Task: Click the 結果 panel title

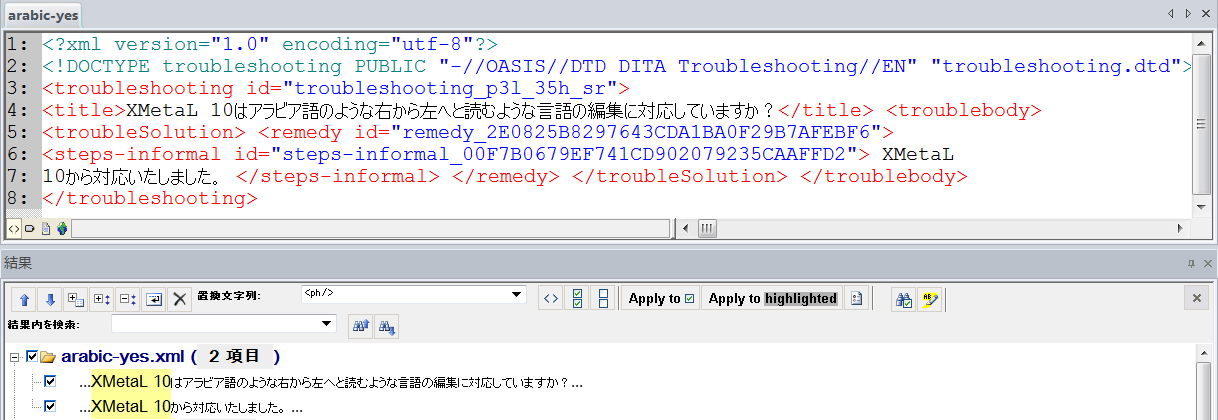Action: tap(19, 263)
